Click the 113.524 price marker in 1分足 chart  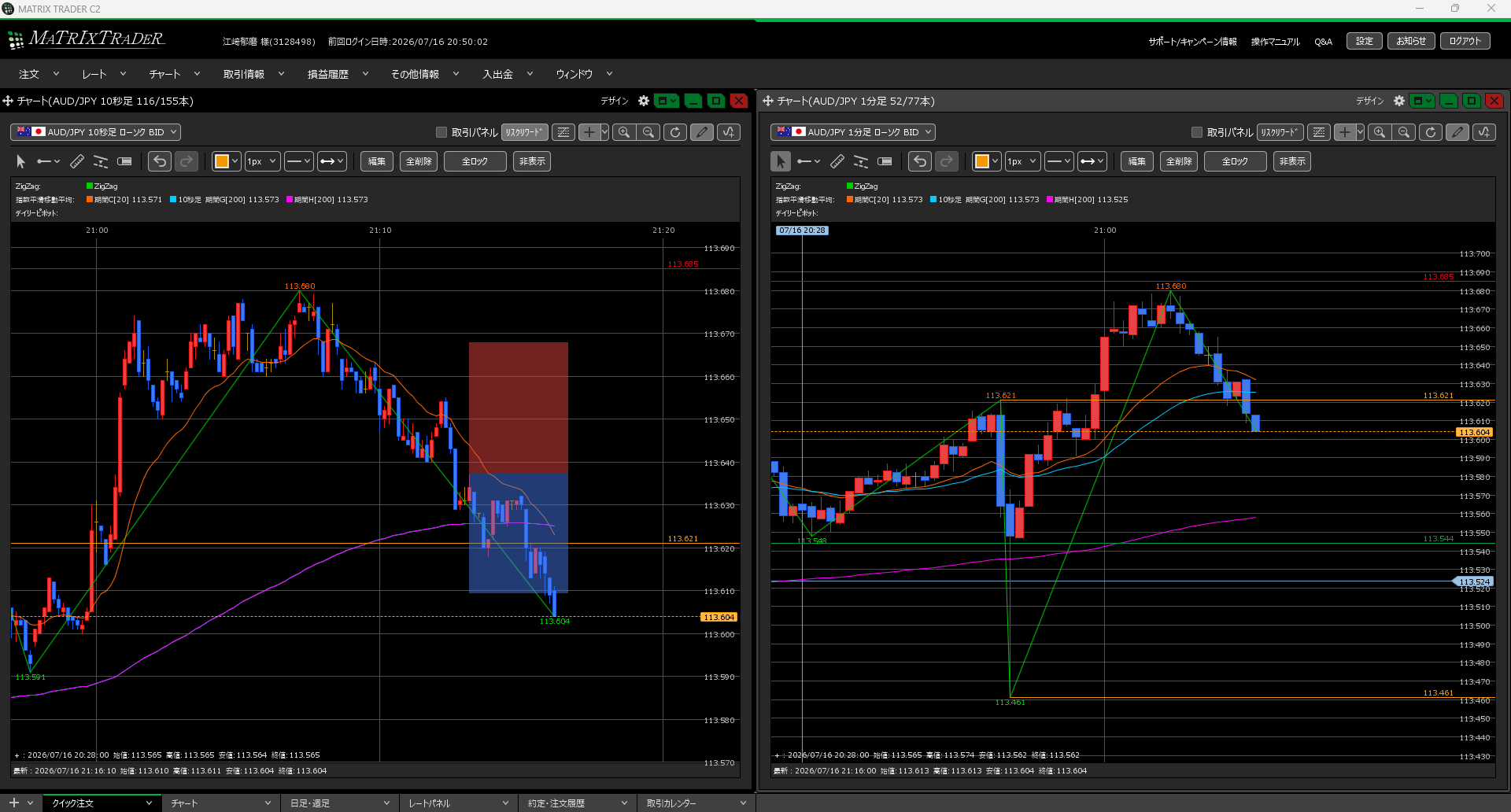coord(1473,581)
